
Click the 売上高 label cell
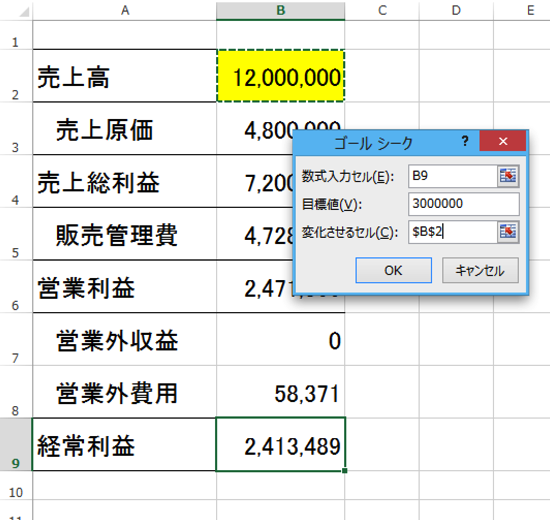(125, 76)
